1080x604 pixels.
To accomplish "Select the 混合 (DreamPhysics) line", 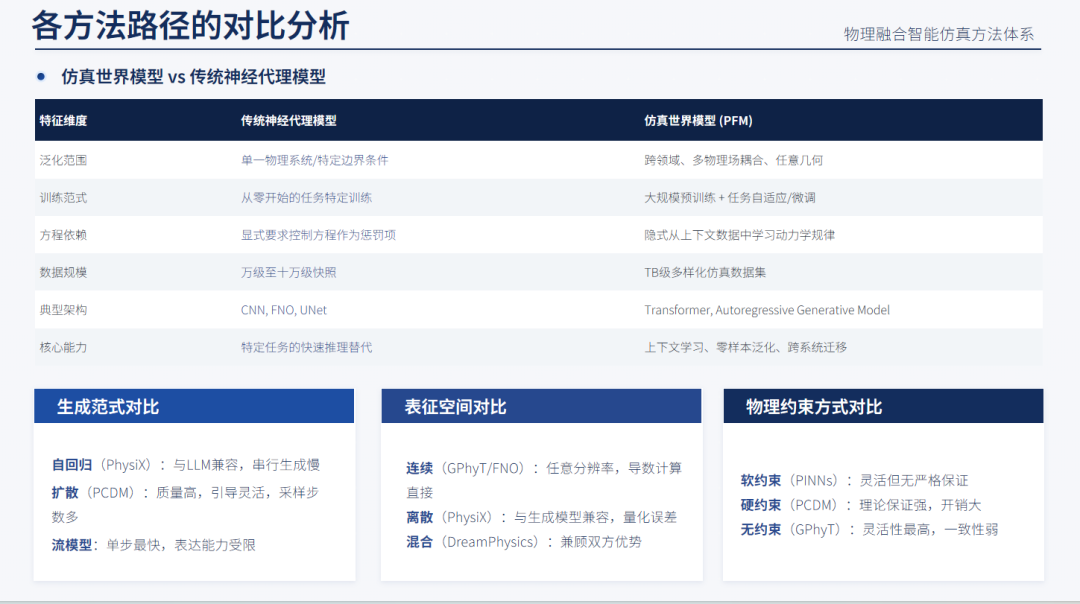I will click(523, 542).
